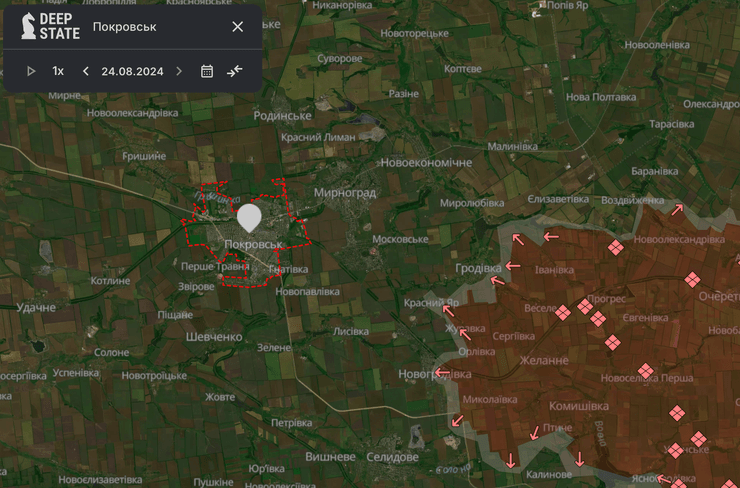Click the date 24.08.2024 label
This screenshot has width=740, height=488.
point(132,71)
